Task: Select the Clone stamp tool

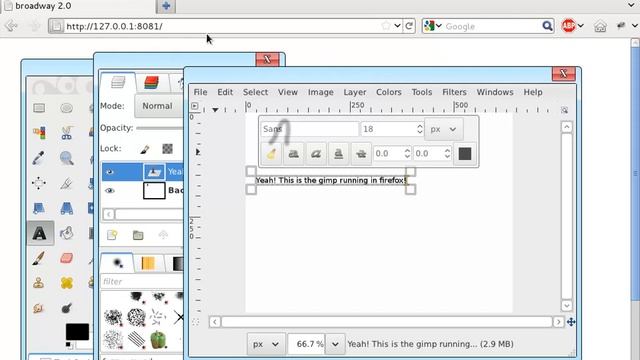Action: (x=39, y=283)
